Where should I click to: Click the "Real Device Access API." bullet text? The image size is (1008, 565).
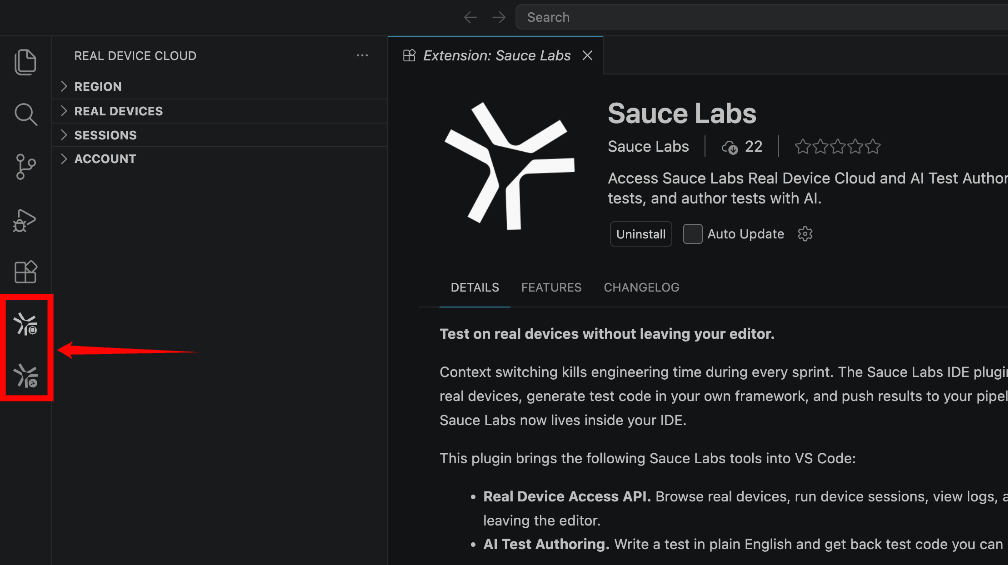[567, 496]
